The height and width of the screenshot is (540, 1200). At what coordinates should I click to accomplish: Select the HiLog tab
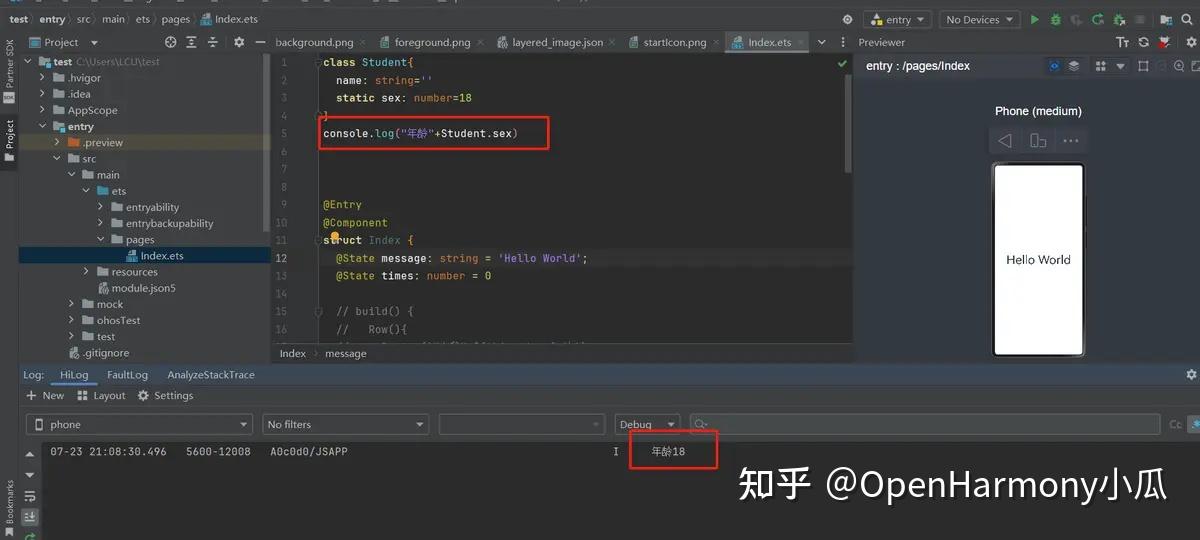coord(74,375)
